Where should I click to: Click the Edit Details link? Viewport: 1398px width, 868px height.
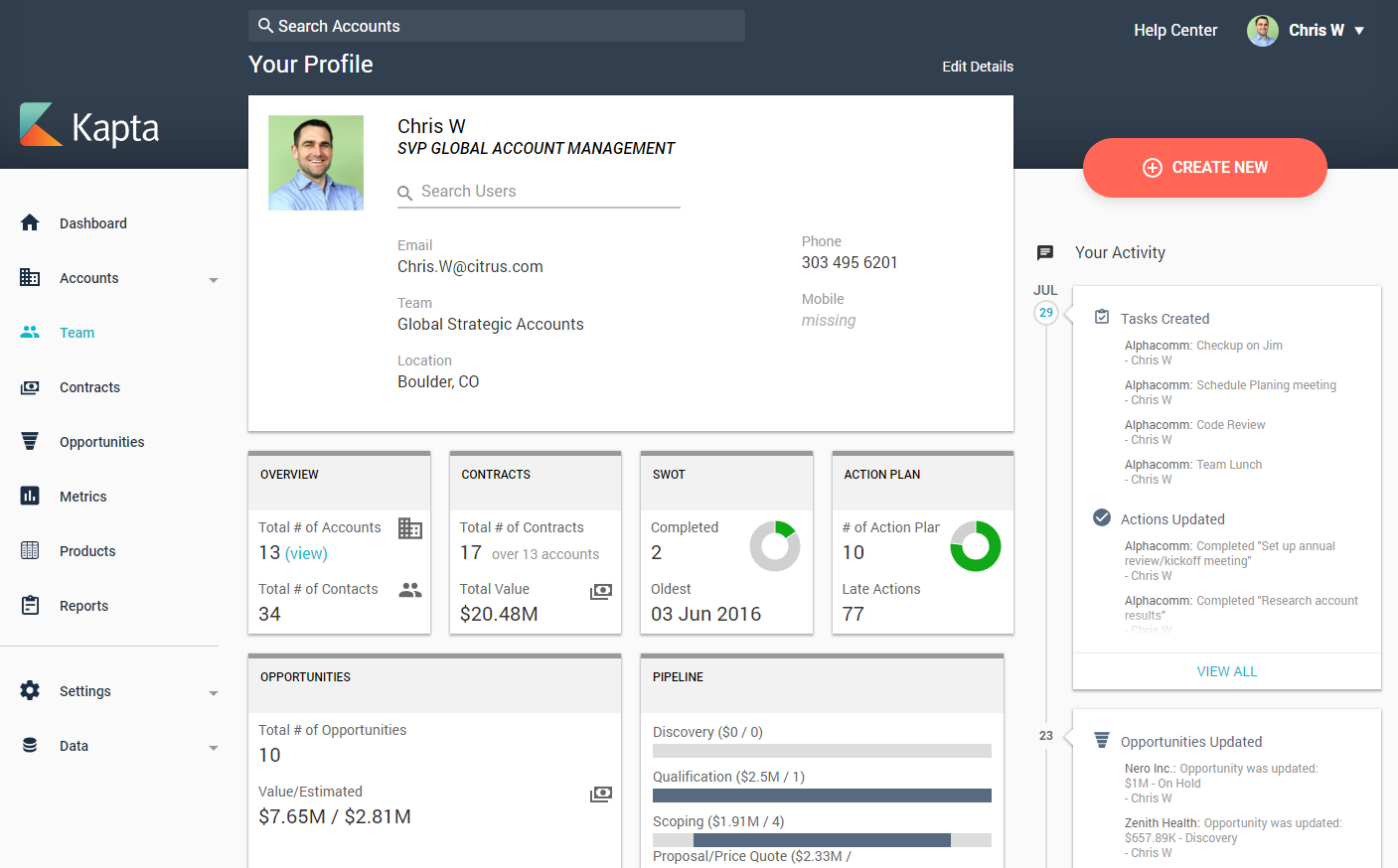click(x=978, y=67)
